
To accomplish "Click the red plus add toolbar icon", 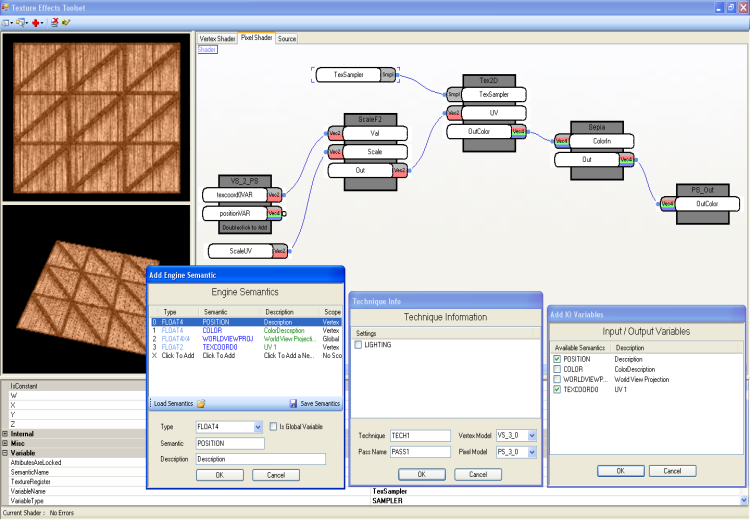I will click(x=37, y=21).
